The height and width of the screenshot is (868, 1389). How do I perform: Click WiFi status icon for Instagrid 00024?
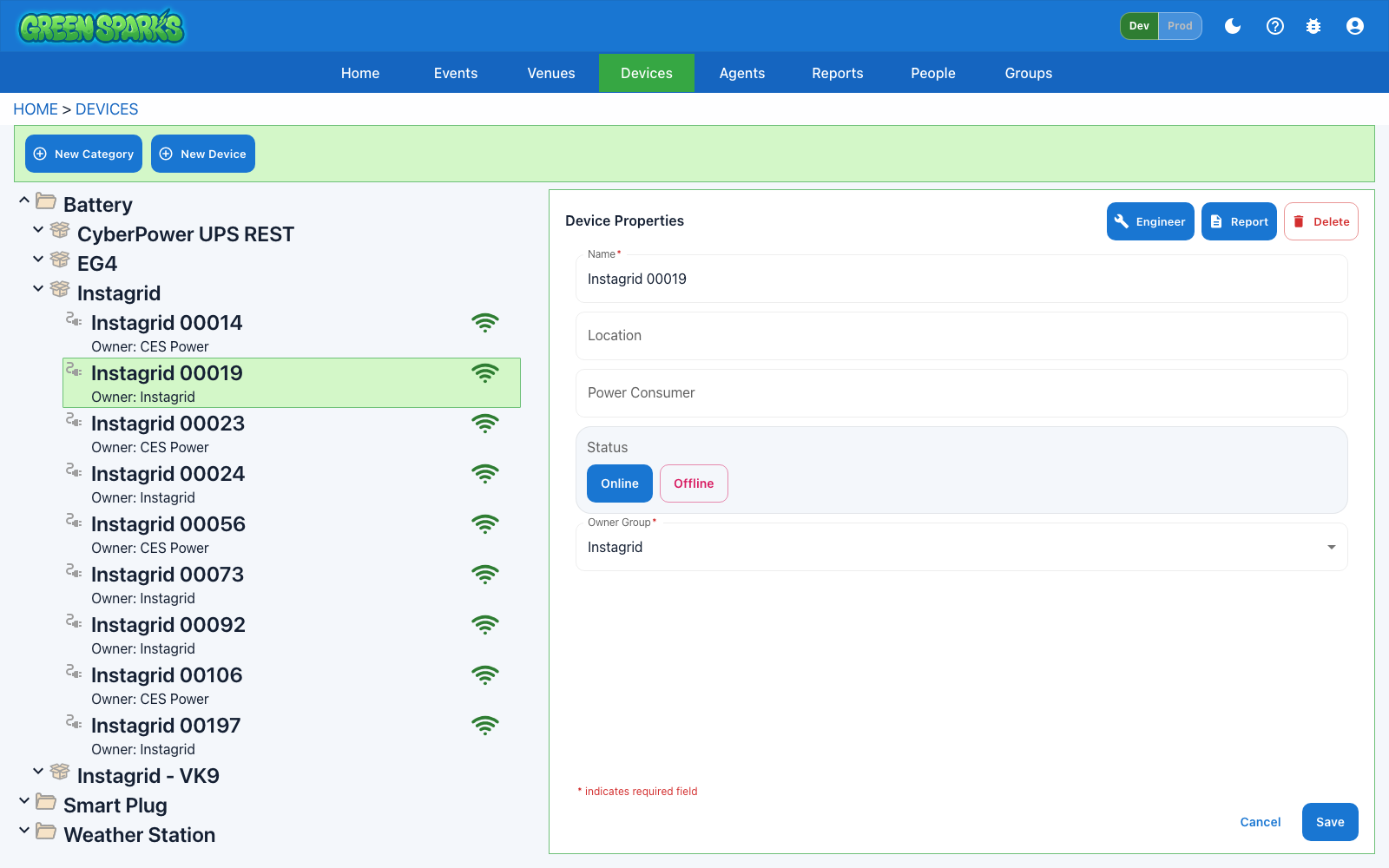(485, 474)
